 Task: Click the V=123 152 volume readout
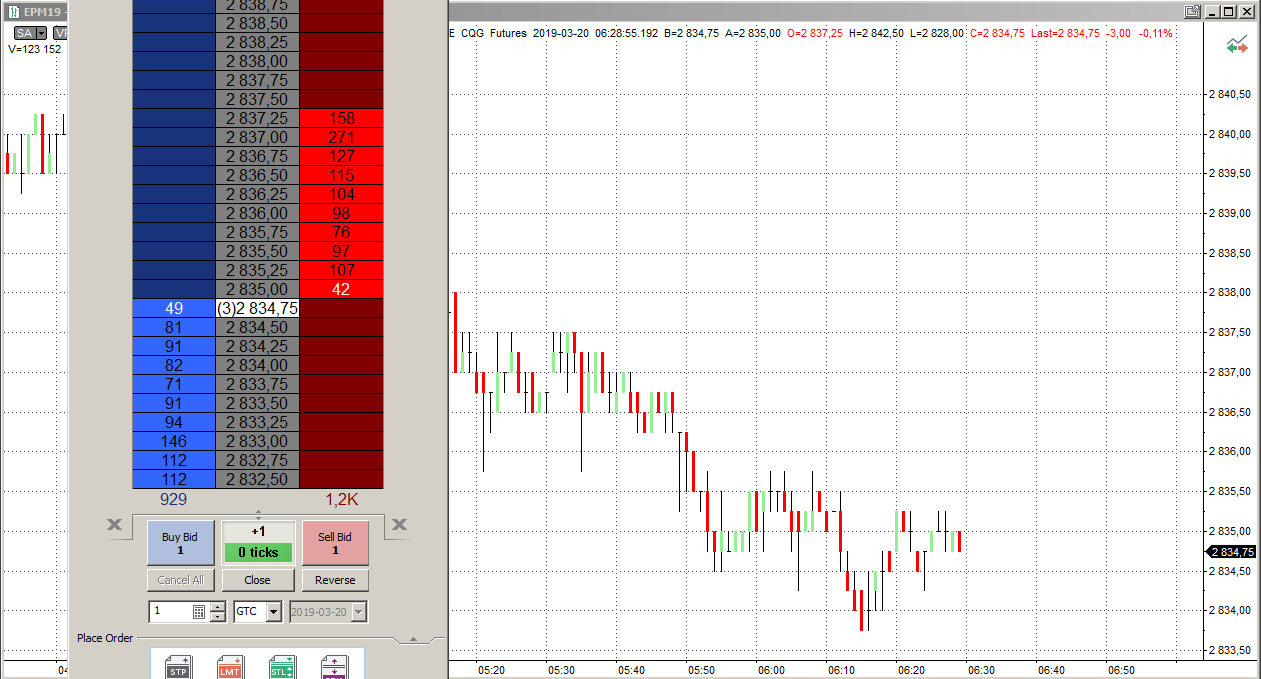coord(35,49)
